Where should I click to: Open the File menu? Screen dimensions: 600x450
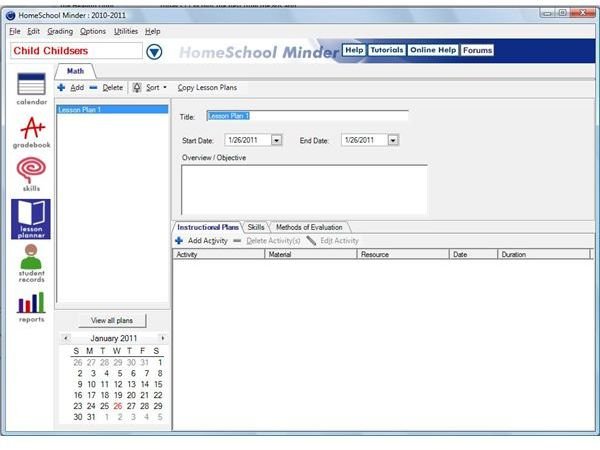pyautogui.click(x=15, y=31)
